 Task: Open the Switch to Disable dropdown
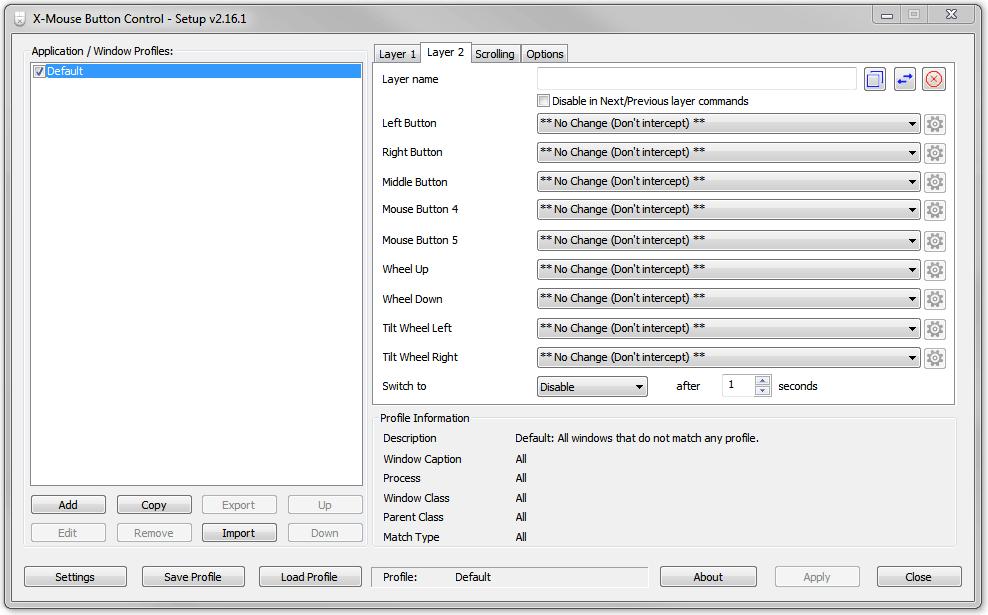(592, 387)
